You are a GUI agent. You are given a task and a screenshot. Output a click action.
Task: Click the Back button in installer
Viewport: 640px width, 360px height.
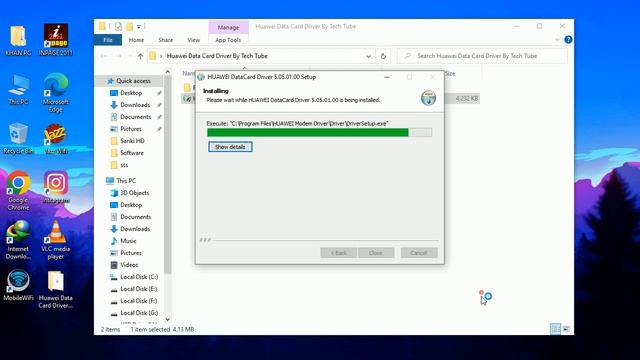point(338,253)
